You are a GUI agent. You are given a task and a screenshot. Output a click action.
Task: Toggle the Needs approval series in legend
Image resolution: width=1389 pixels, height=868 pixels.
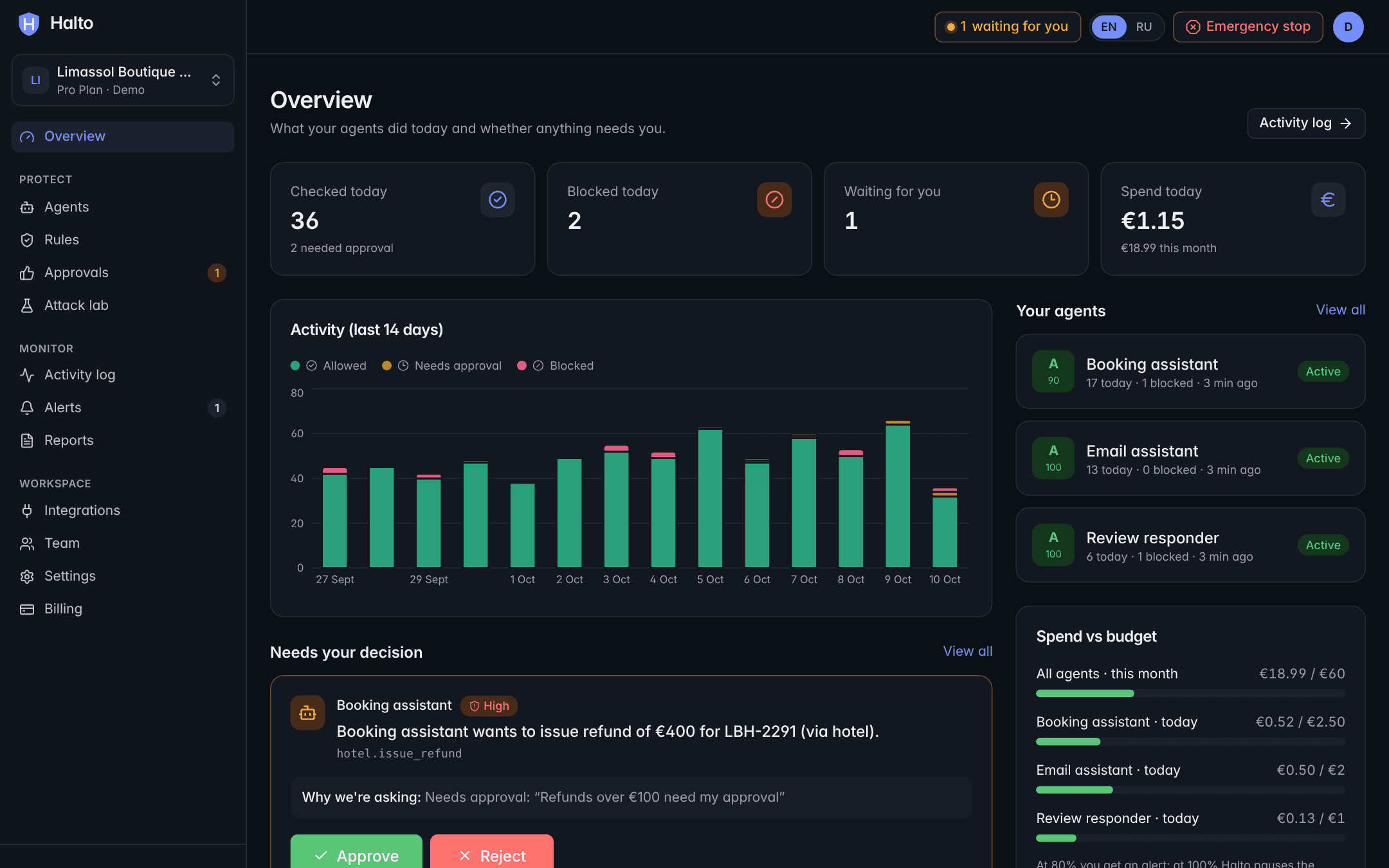[x=442, y=366]
